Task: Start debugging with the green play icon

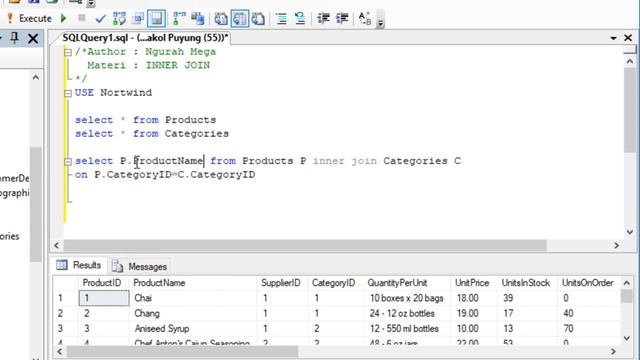Action: (63, 18)
